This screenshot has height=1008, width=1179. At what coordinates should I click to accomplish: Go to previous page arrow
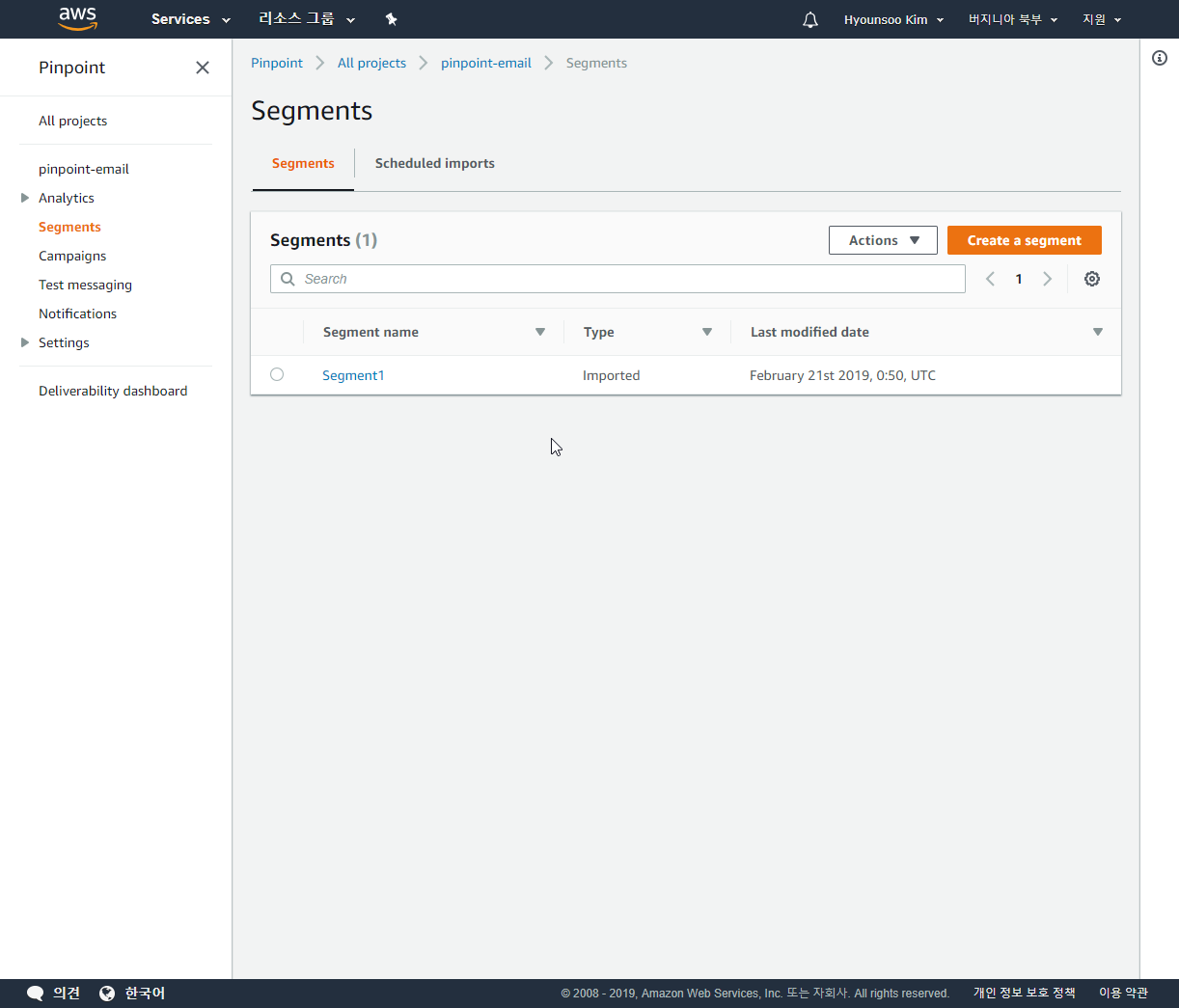(x=990, y=279)
